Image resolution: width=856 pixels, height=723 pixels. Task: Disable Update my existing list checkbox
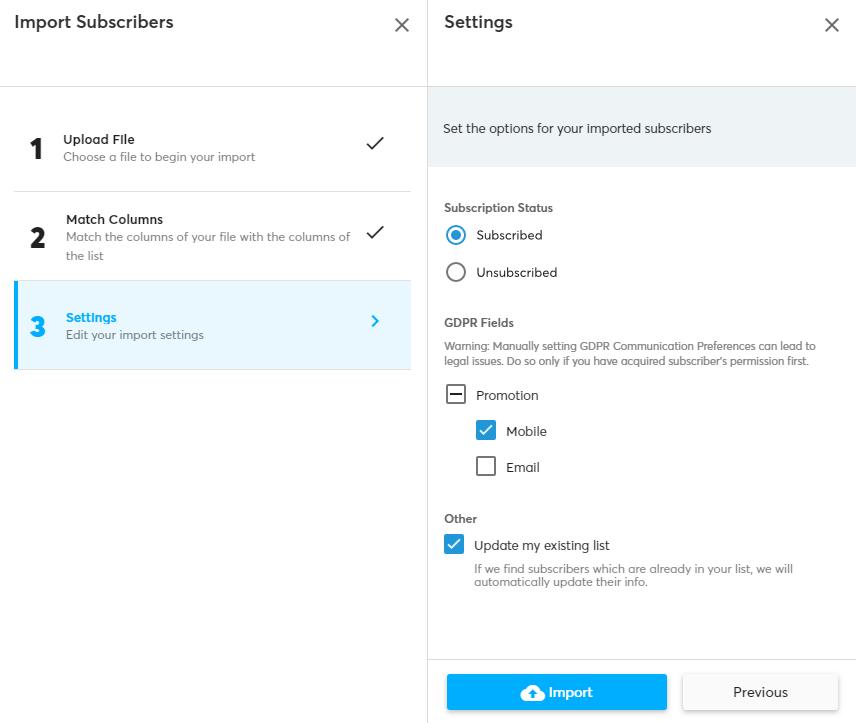(x=455, y=545)
